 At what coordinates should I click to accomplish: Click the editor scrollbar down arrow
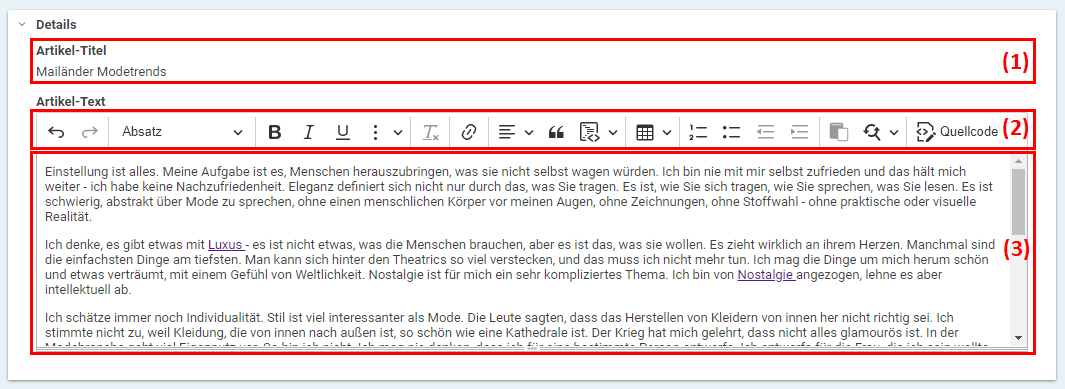[x=1018, y=337]
